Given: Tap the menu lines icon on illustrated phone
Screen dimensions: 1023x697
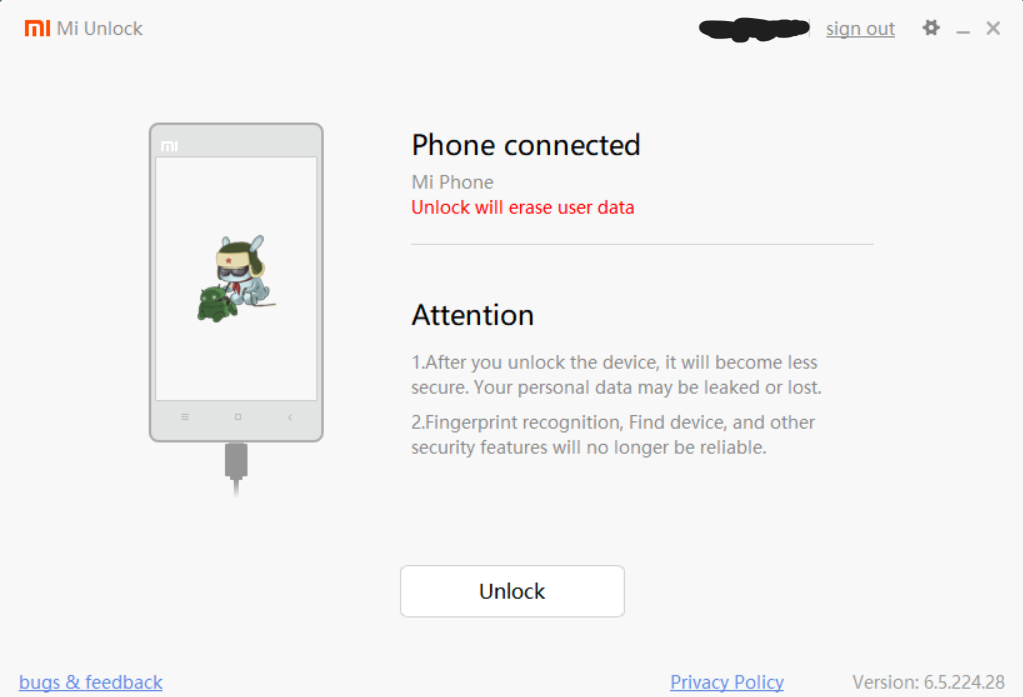Looking at the screenshot, I should tap(185, 417).
